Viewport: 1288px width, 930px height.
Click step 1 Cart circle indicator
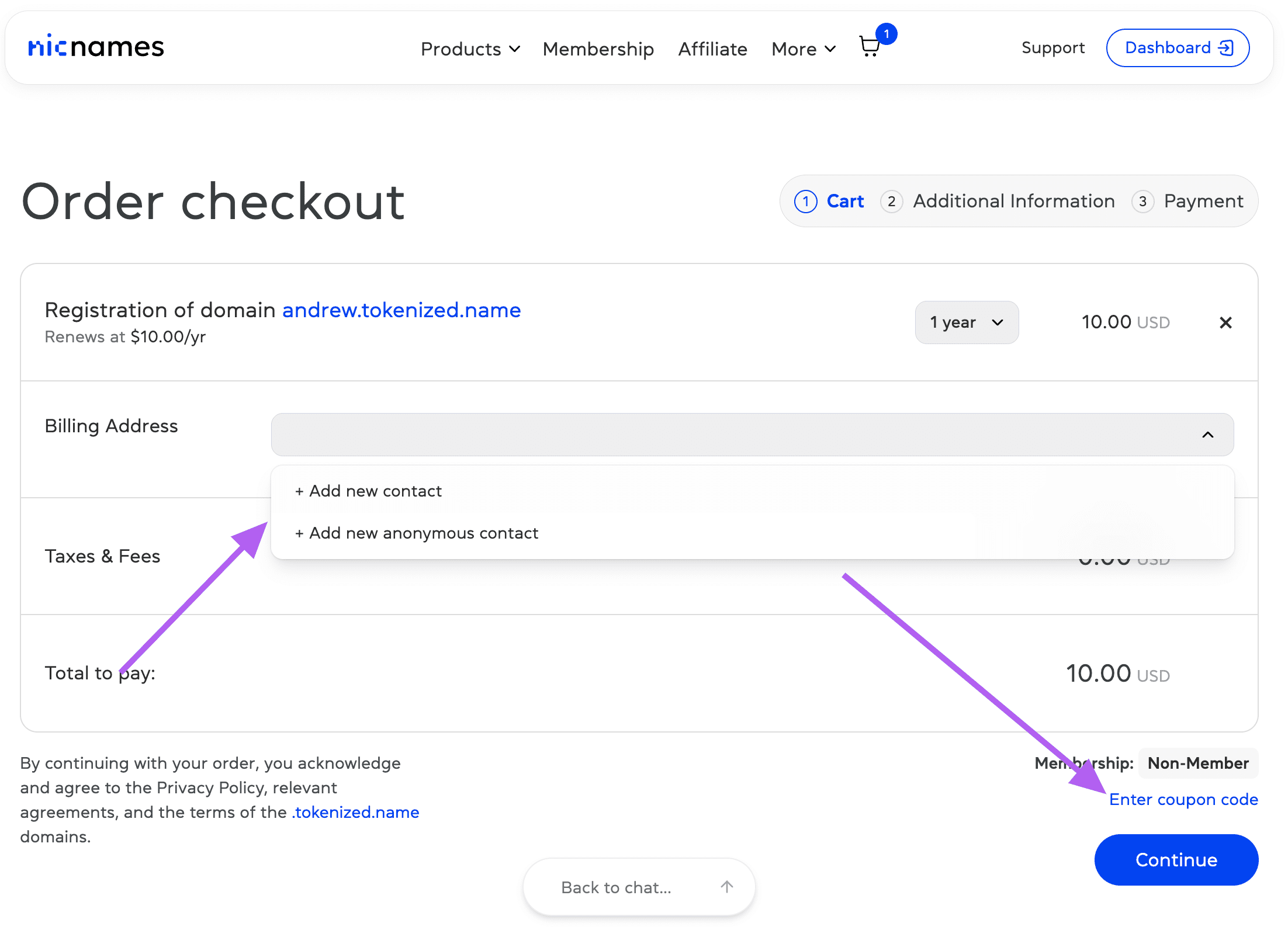[806, 202]
